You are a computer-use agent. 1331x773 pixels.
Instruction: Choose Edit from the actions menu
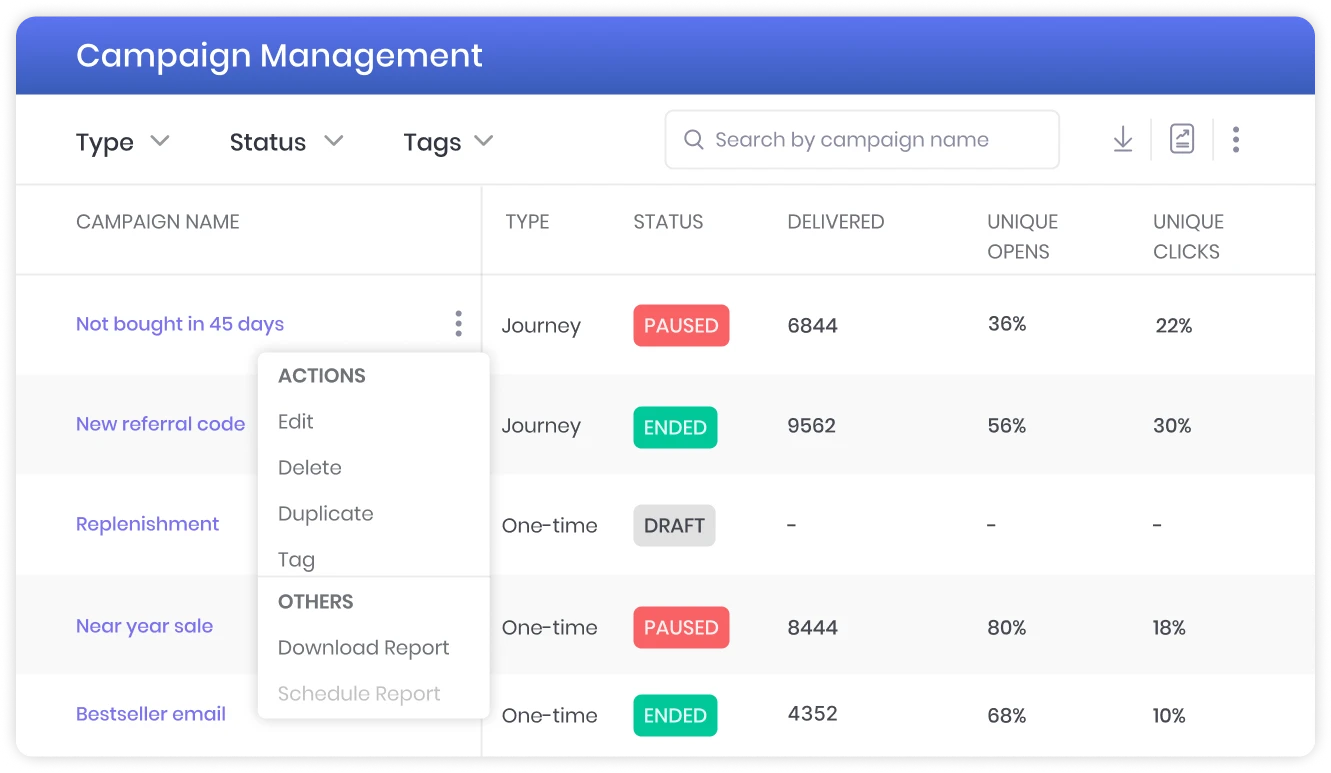coord(296,422)
